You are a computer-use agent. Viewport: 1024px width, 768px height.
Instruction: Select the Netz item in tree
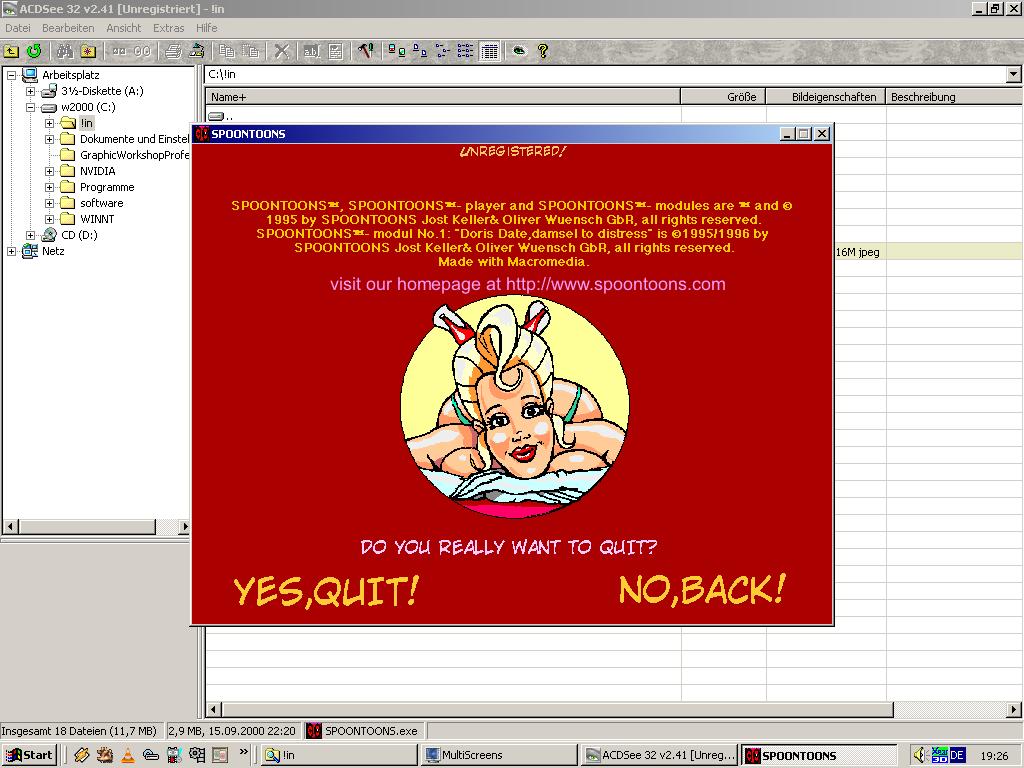coord(53,251)
